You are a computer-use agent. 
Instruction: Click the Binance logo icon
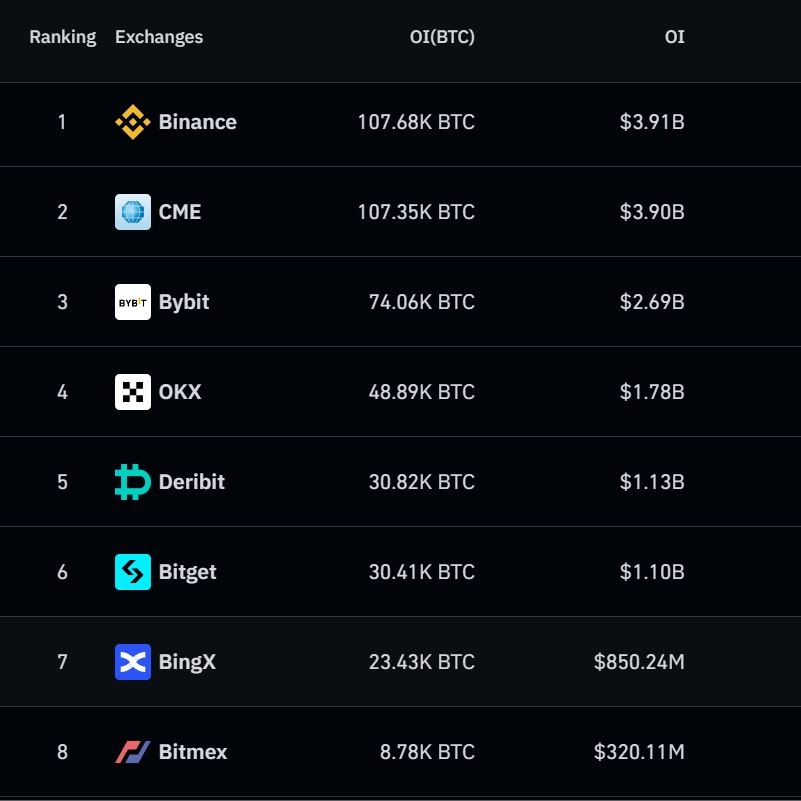click(x=132, y=122)
